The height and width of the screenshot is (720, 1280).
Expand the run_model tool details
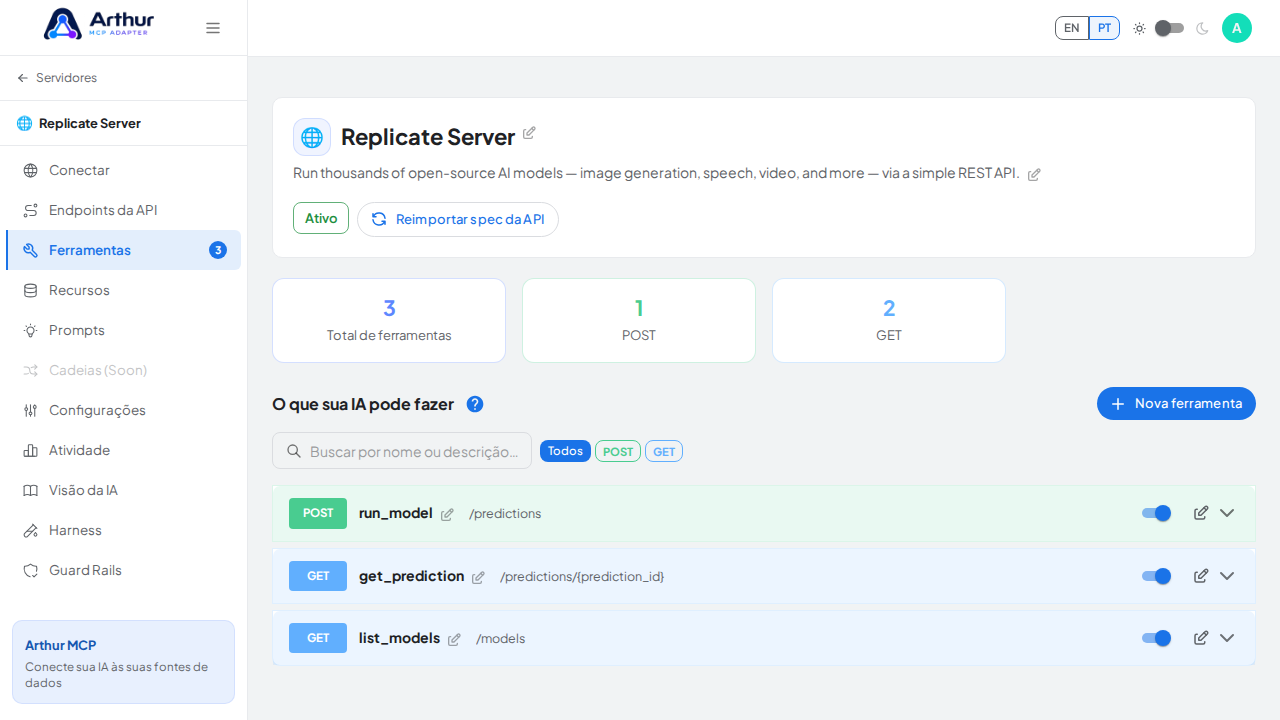tap(1227, 513)
